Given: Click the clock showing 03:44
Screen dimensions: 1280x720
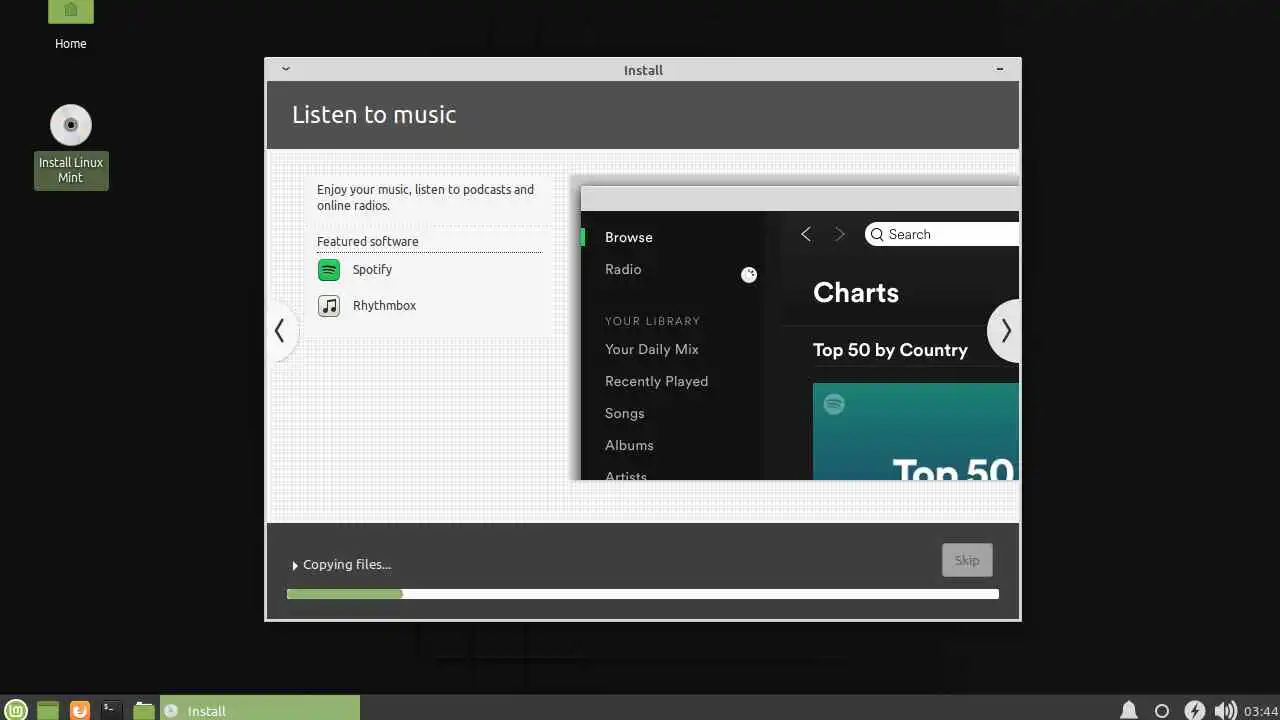Looking at the screenshot, I should (1261, 711).
